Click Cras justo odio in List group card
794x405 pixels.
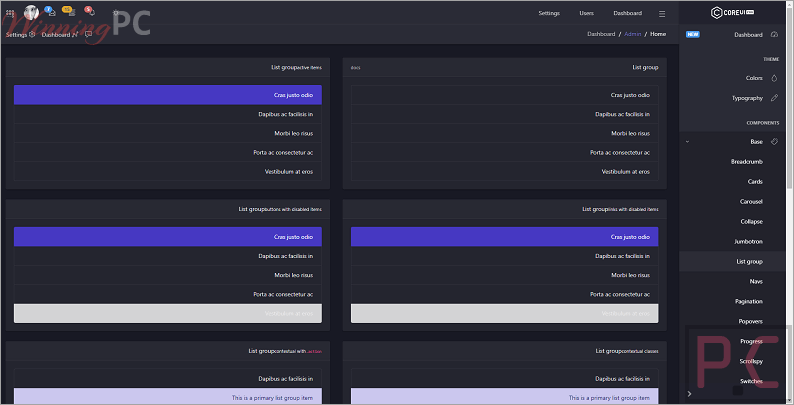(504, 95)
